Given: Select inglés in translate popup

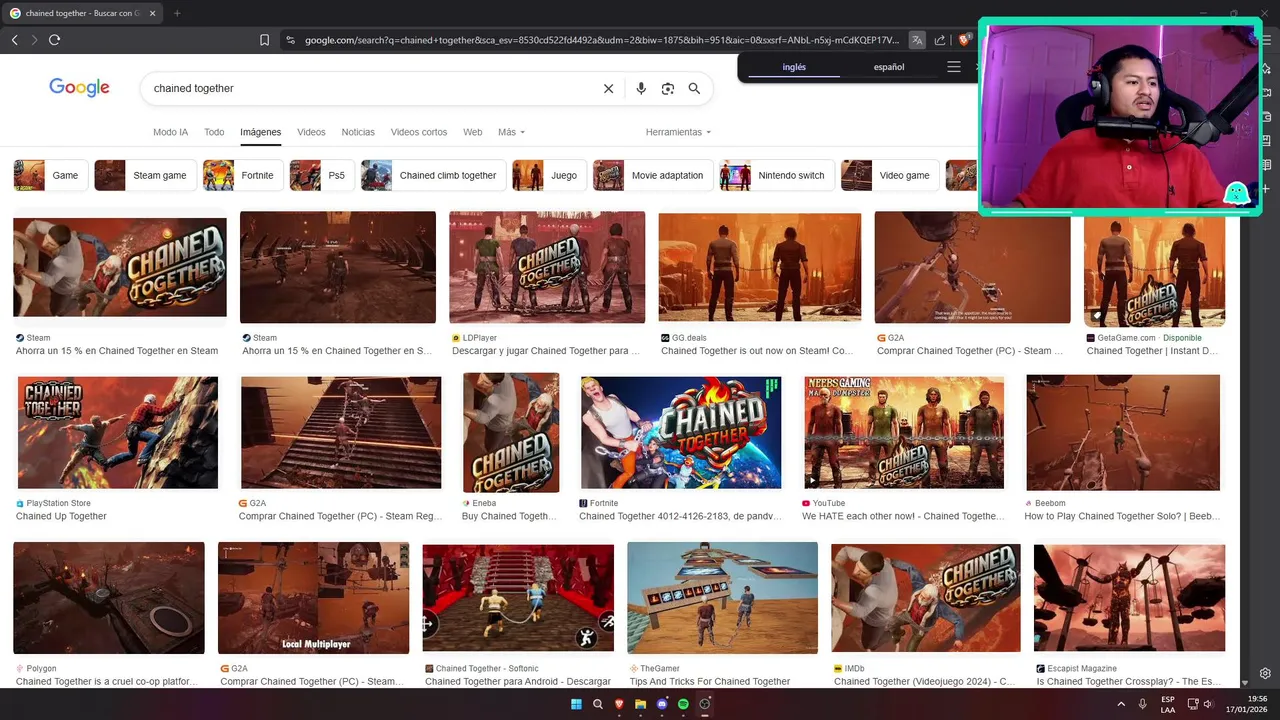Looking at the screenshot, I should pos(794,67).
